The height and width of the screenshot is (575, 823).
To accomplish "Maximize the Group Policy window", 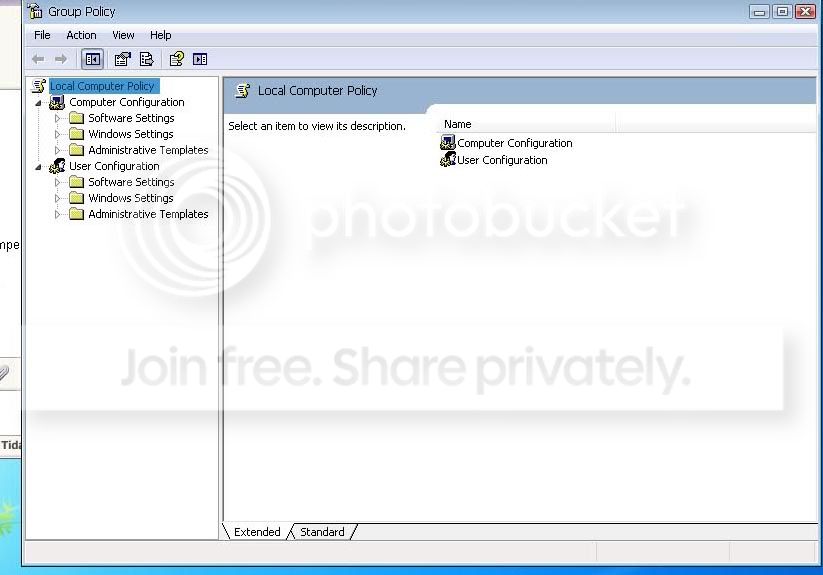I will click(x=782, y=12).
